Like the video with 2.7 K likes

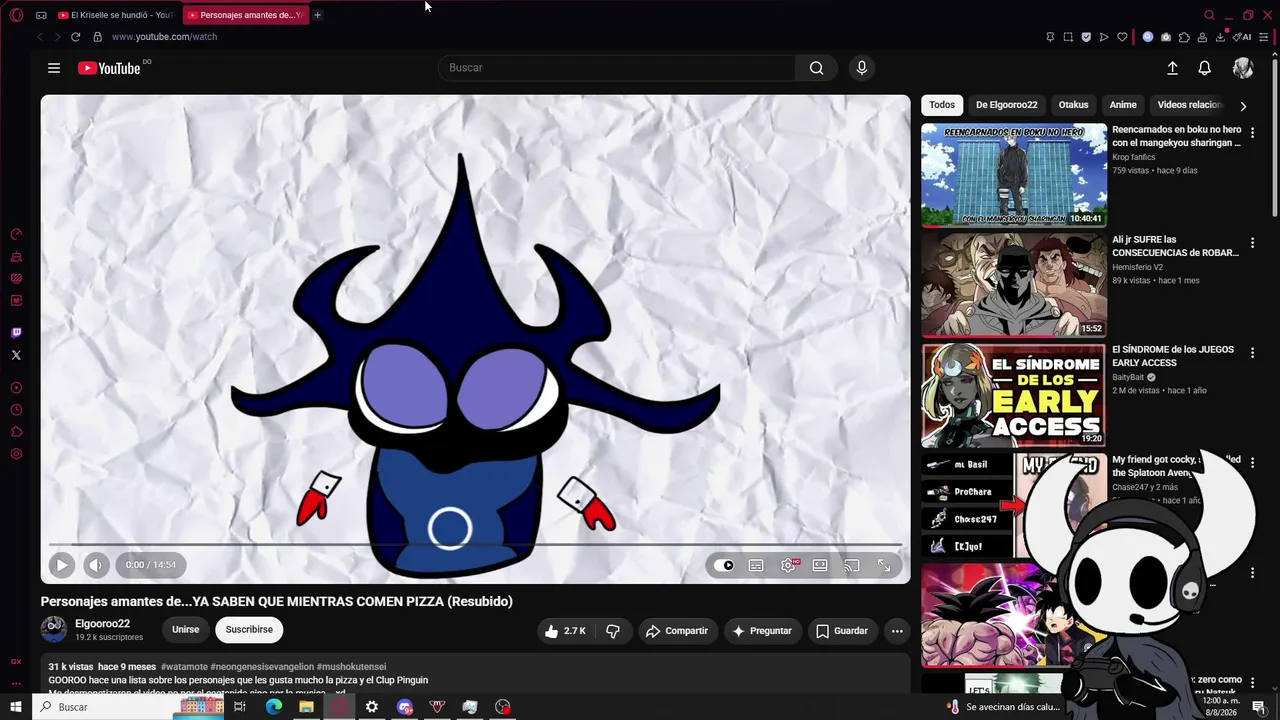(x=564, y=631)
